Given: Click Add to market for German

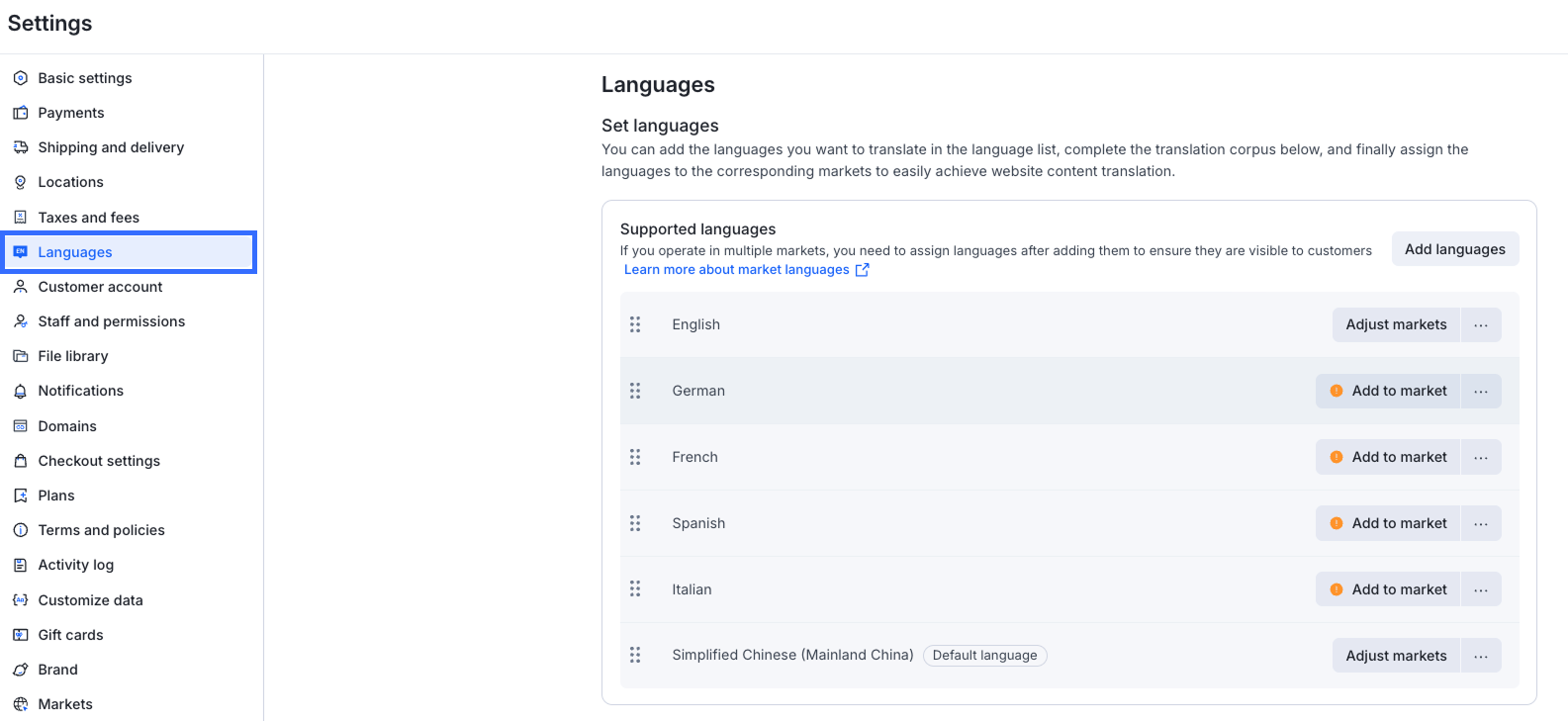Looking at the screenshot, I should pyautogui.click(x=1388, y=391).
